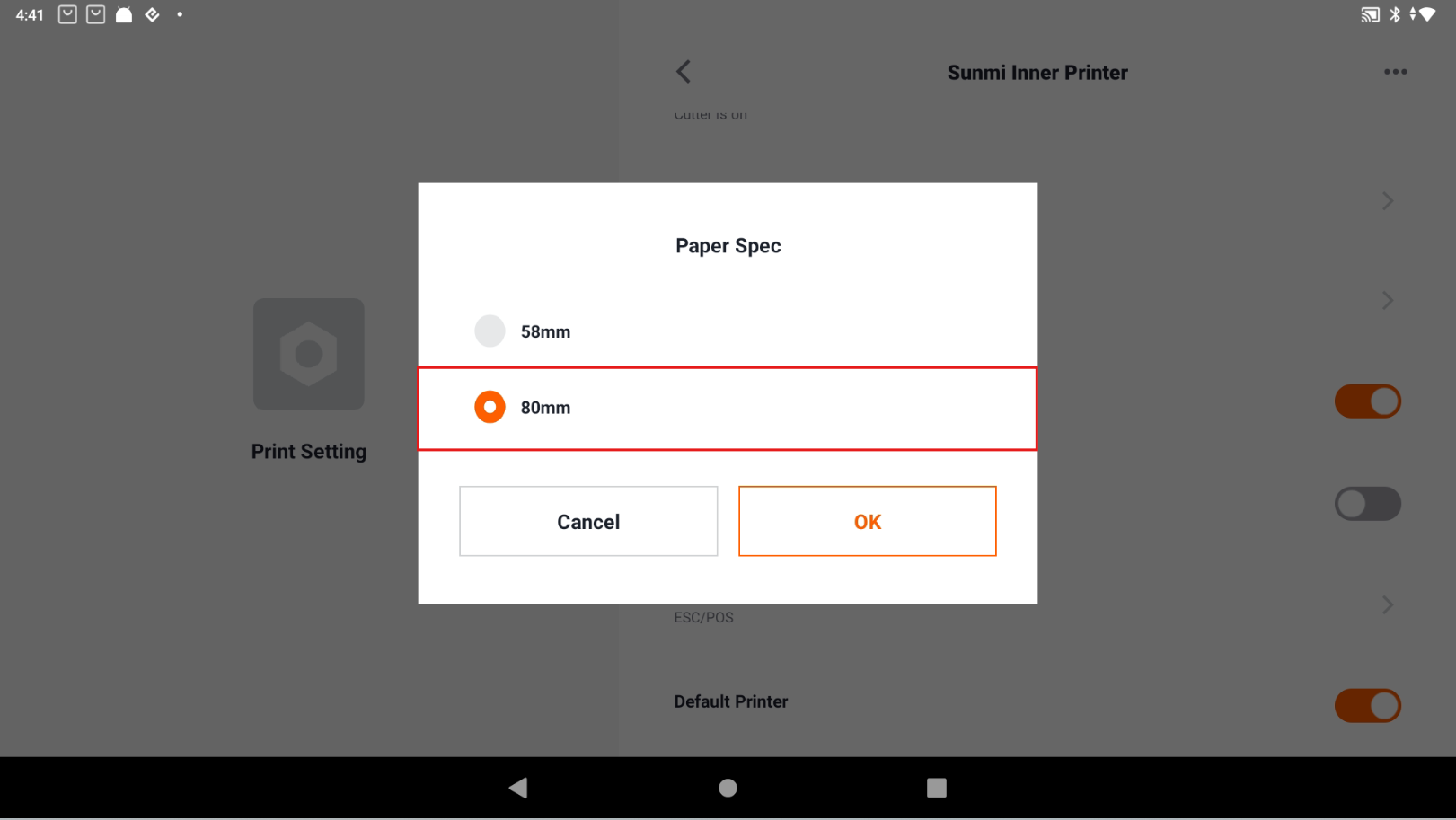This screenshot has height=820, width=1456.
Task: Toggle the Default Printer switch
Action: [1367, 705]
